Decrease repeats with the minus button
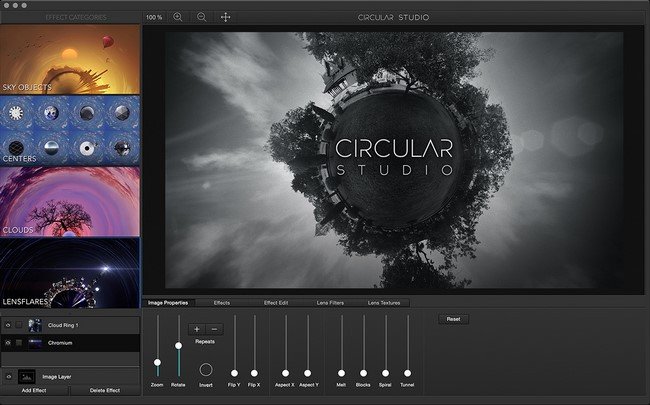Viewport: 650px width, 405px height. [214, 329]
